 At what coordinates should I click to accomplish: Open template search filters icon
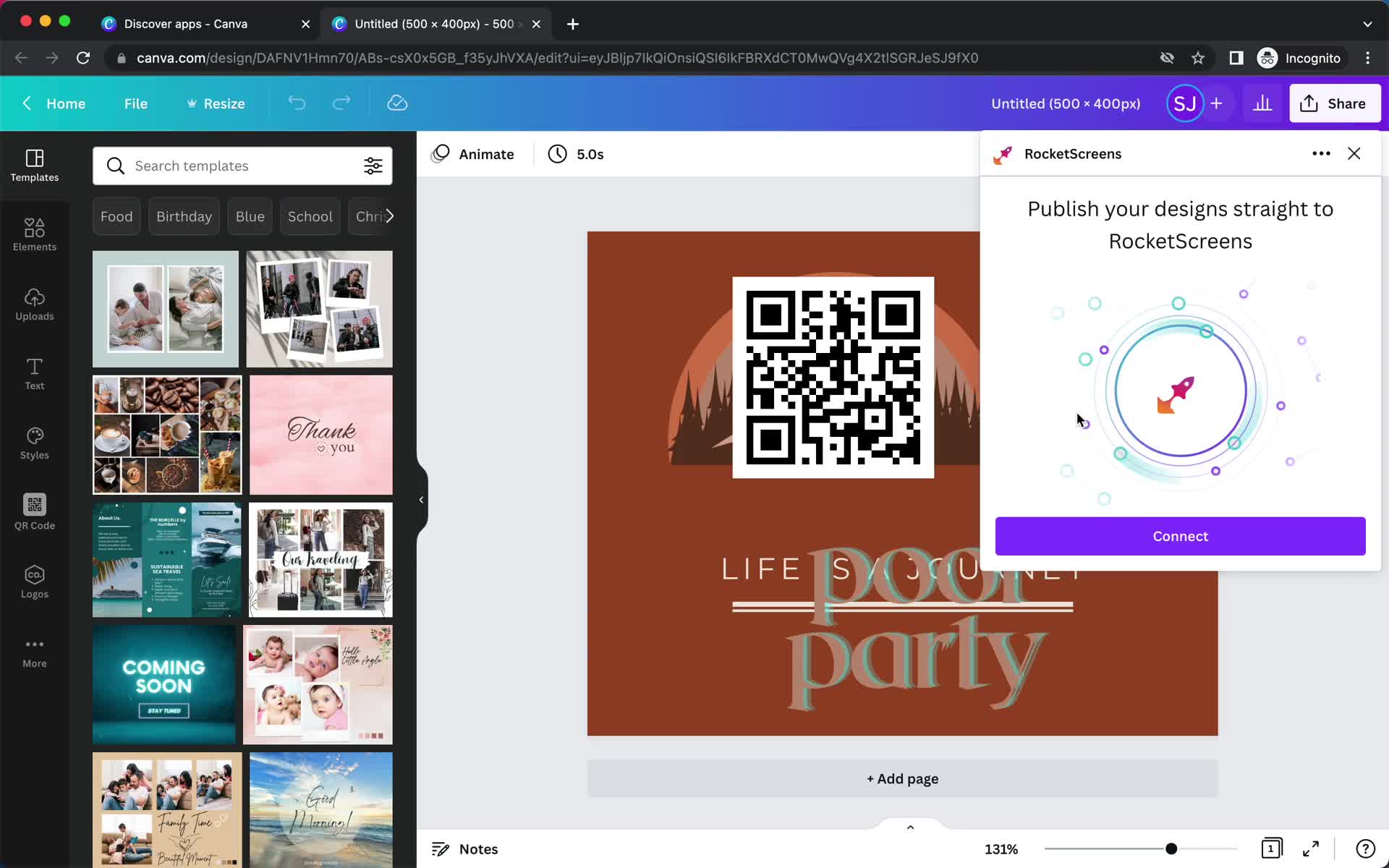[373, 166]
